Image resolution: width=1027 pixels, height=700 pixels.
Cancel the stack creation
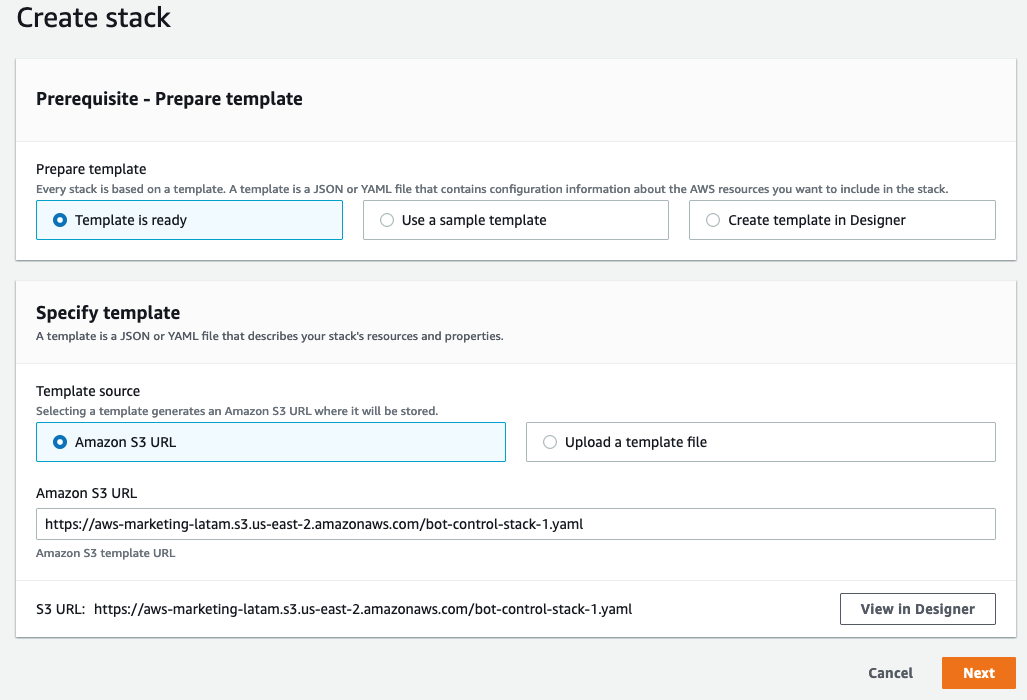(x=890, y=673)
